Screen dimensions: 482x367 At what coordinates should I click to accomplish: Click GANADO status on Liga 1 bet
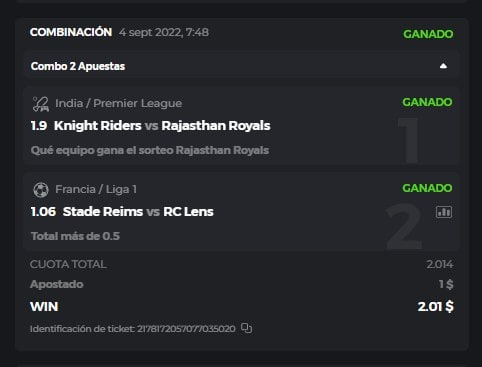point(427,188)
